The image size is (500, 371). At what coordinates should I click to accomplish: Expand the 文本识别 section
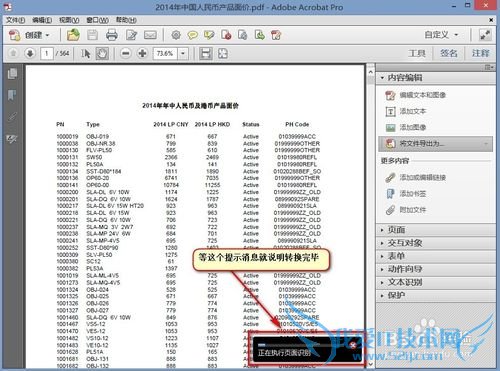tap(435, 282)
